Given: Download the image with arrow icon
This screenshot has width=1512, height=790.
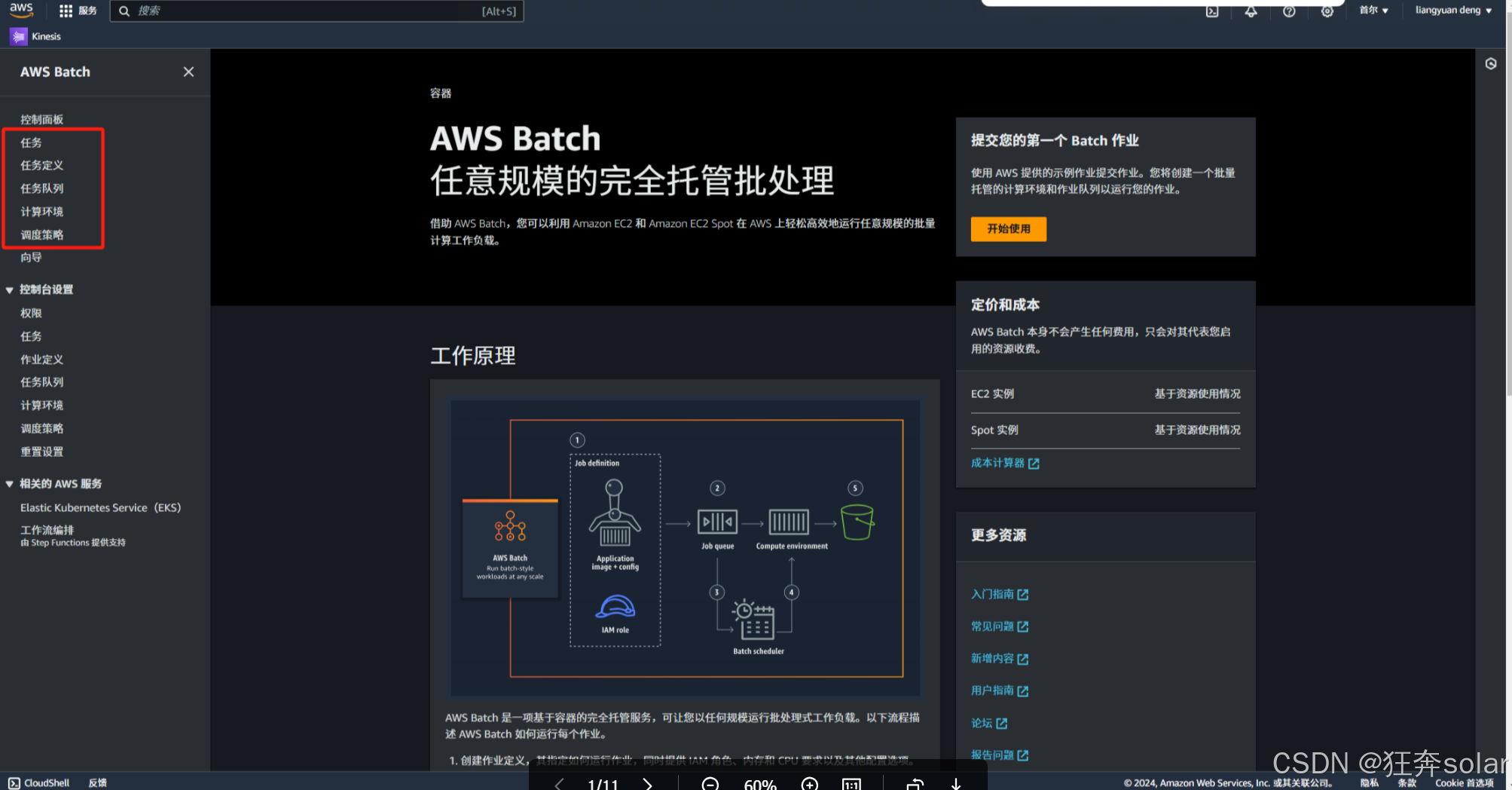Looking at the screenshot, I should click(x=956, y=784).
